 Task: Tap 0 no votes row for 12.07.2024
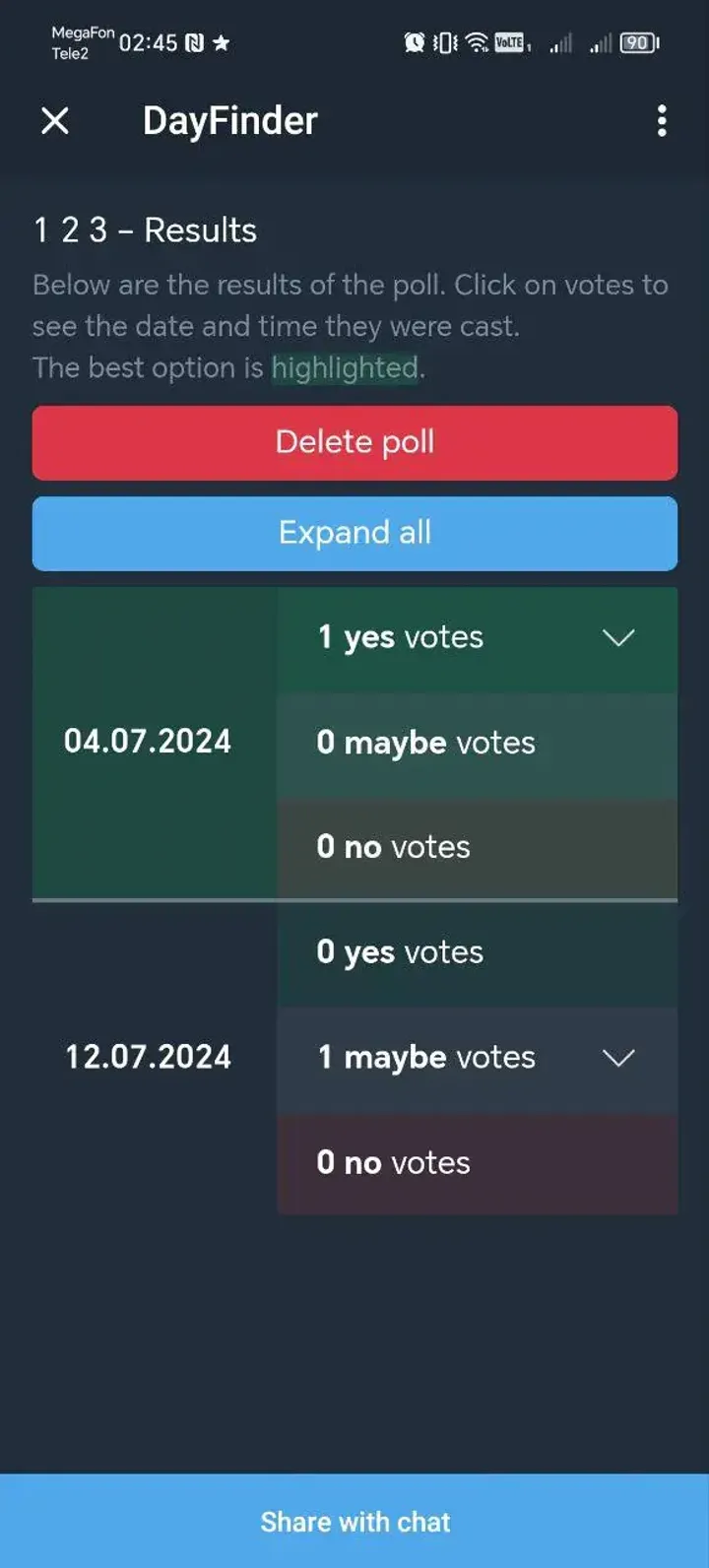point(477,1163)
